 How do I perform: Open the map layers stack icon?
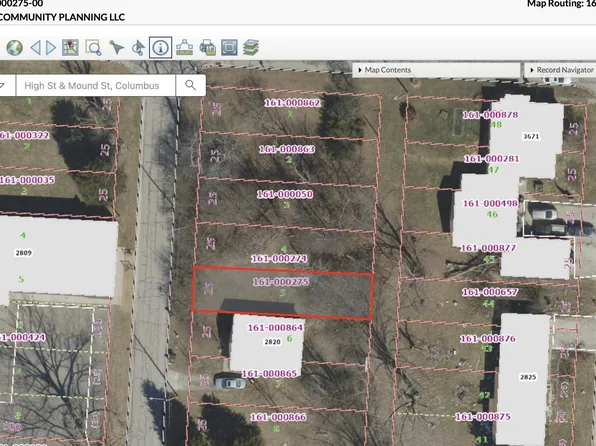click(251, 48)
